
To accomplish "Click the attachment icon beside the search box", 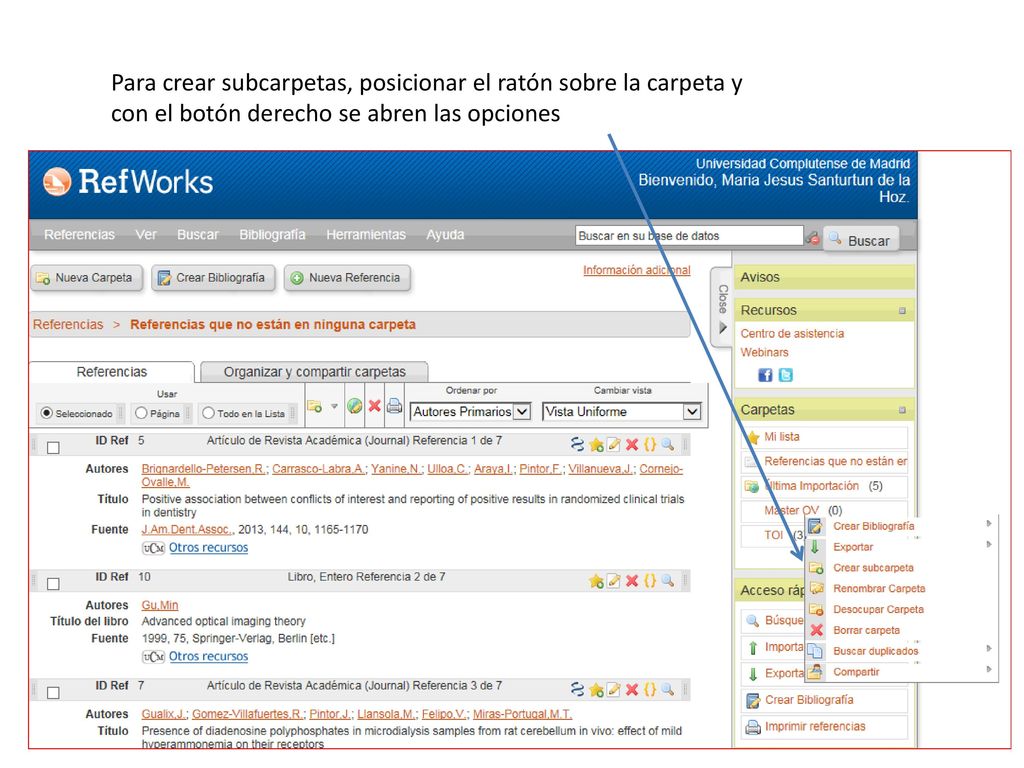I will pyautogui.click(x=812, y=238).
